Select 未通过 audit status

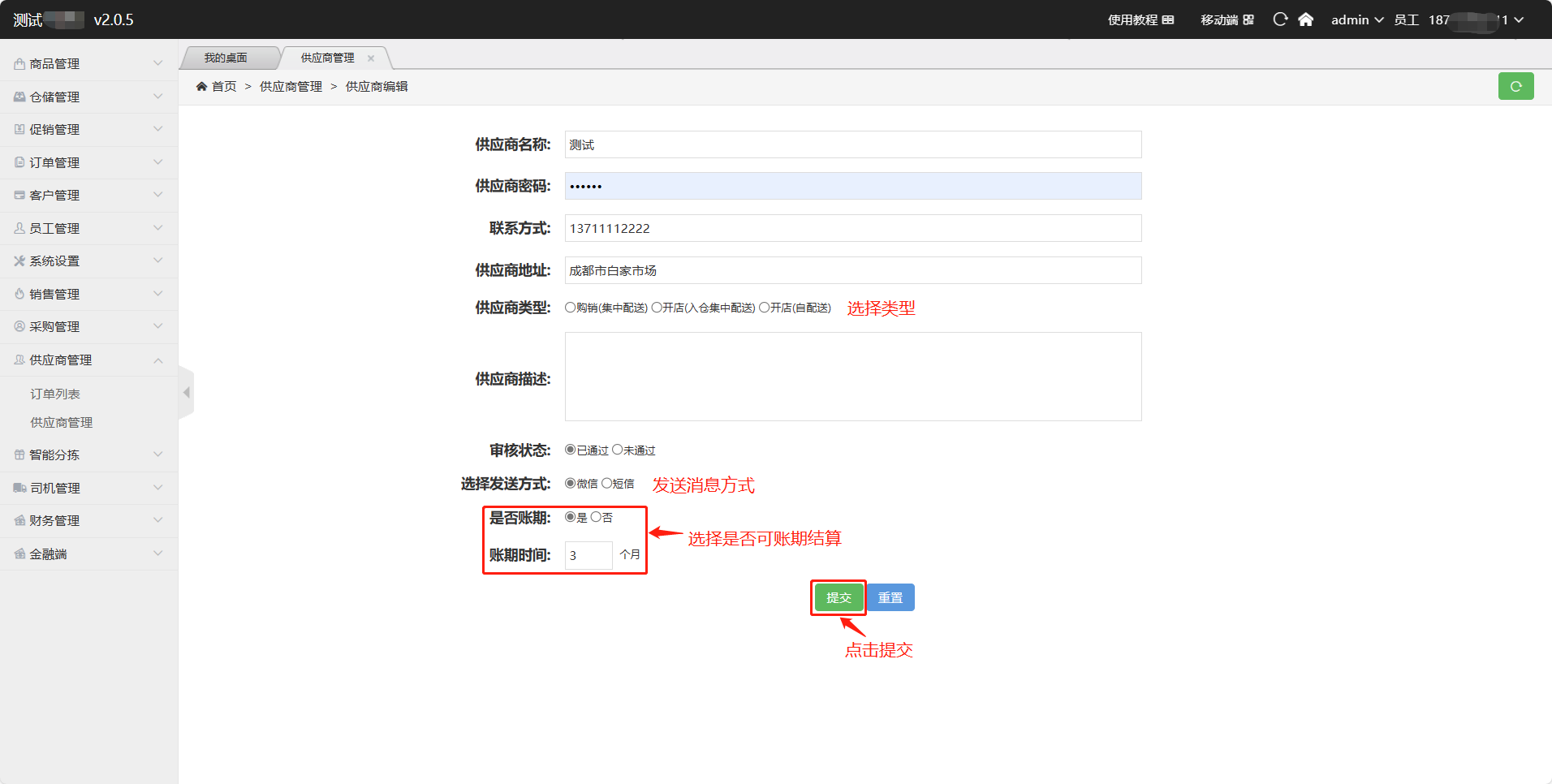[x=617, y=450]
